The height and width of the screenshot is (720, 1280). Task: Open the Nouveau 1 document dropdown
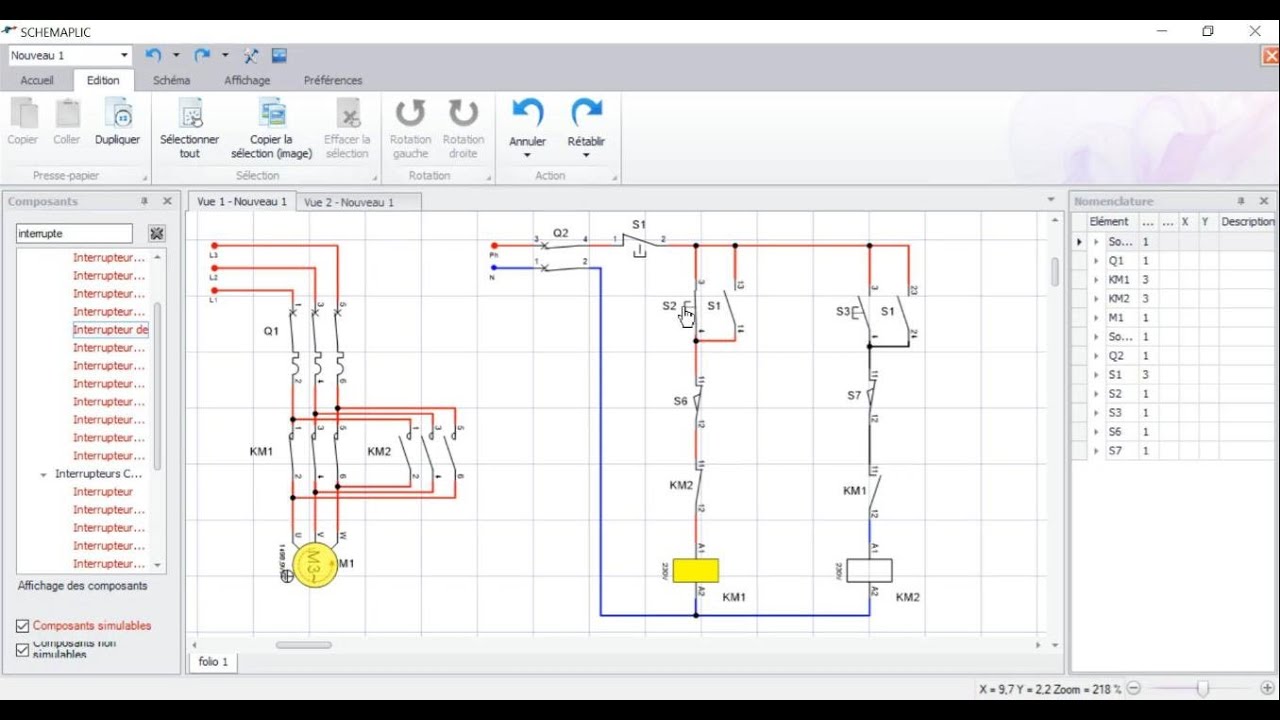tap(124, 56)
